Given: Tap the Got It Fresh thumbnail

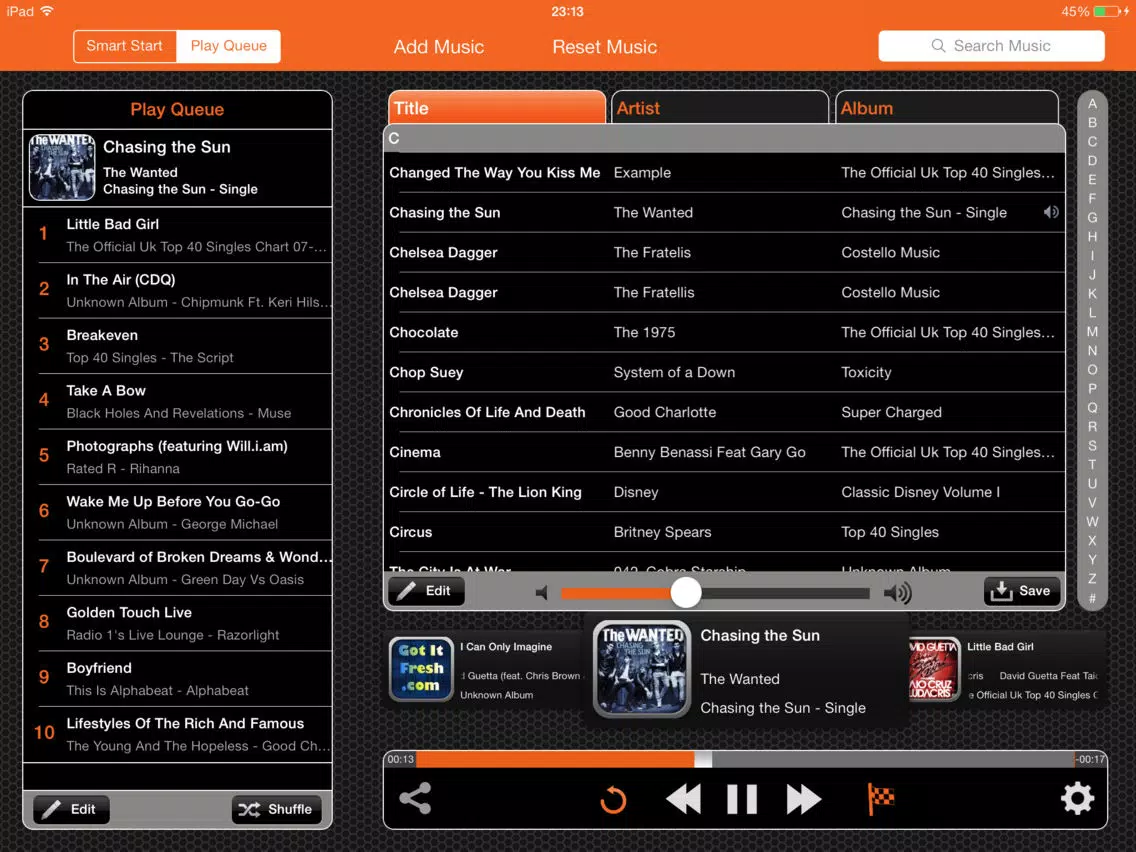Looking at the screenshot, I should pyautogui.click(x=421, y=669).
